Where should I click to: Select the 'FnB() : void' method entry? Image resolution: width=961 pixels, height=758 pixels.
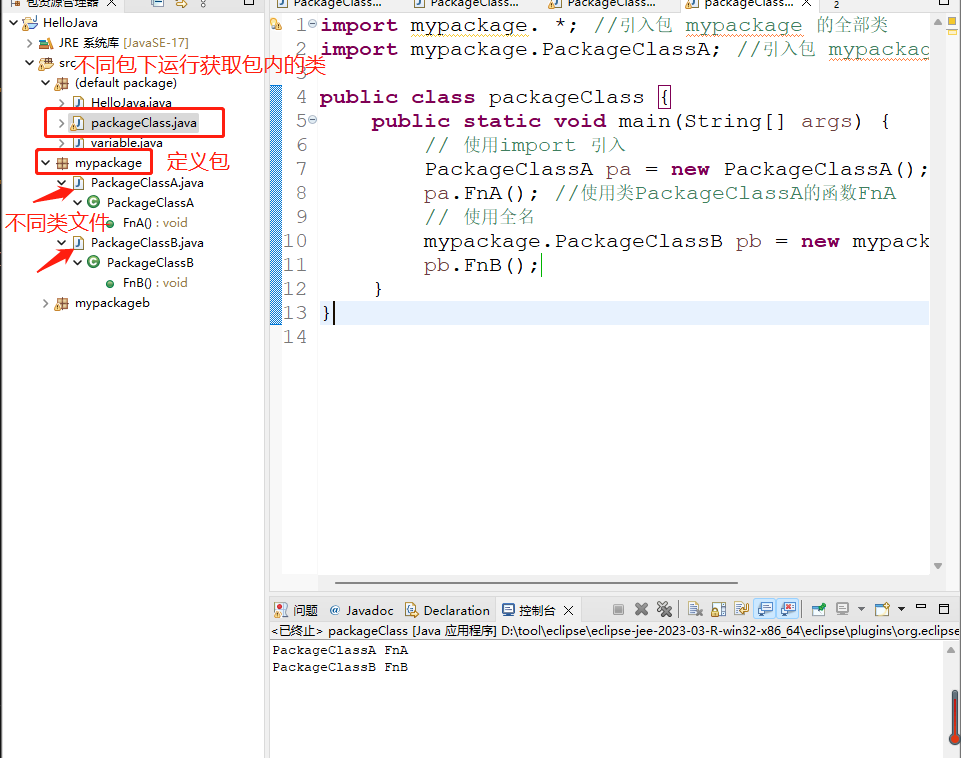pos(155,283)
